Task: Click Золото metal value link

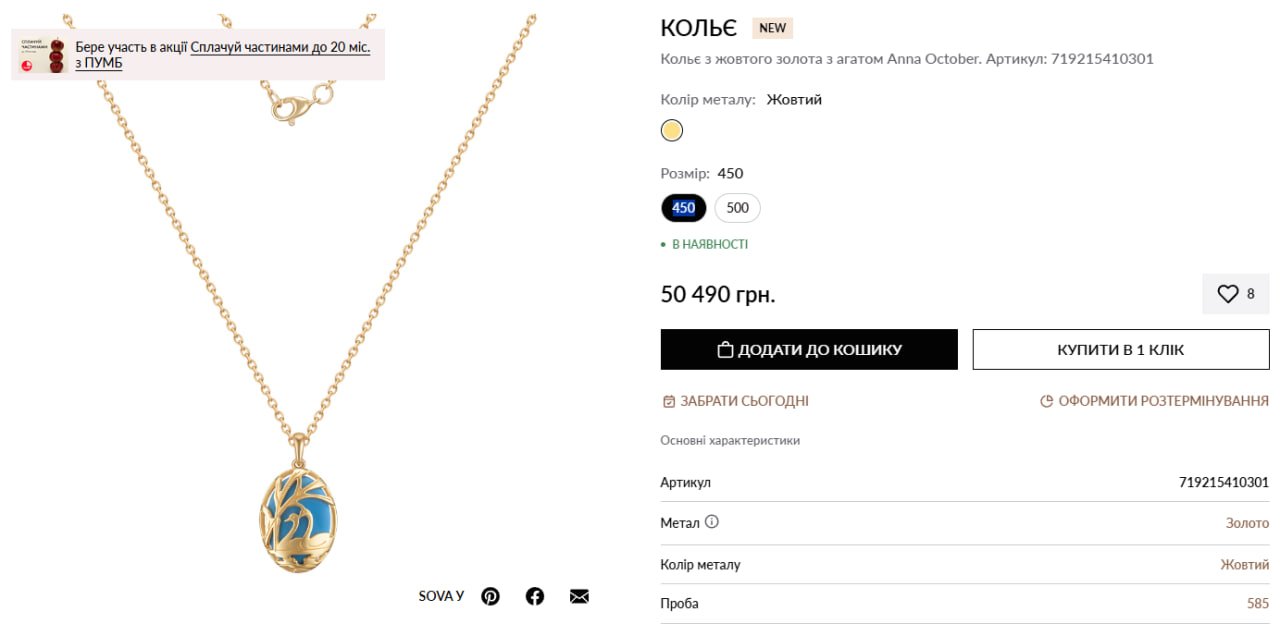Action: (x=1247, y=523)
